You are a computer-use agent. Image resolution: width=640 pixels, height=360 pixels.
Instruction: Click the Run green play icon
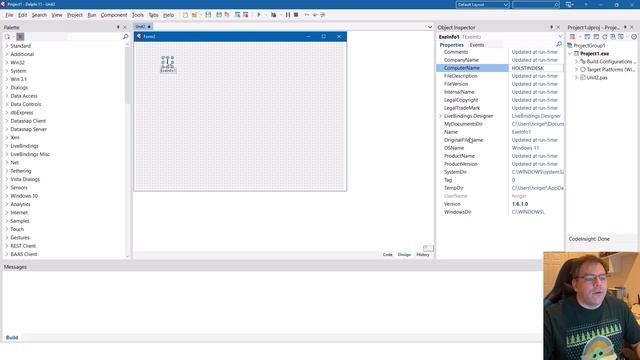click(x=258, y=15)
